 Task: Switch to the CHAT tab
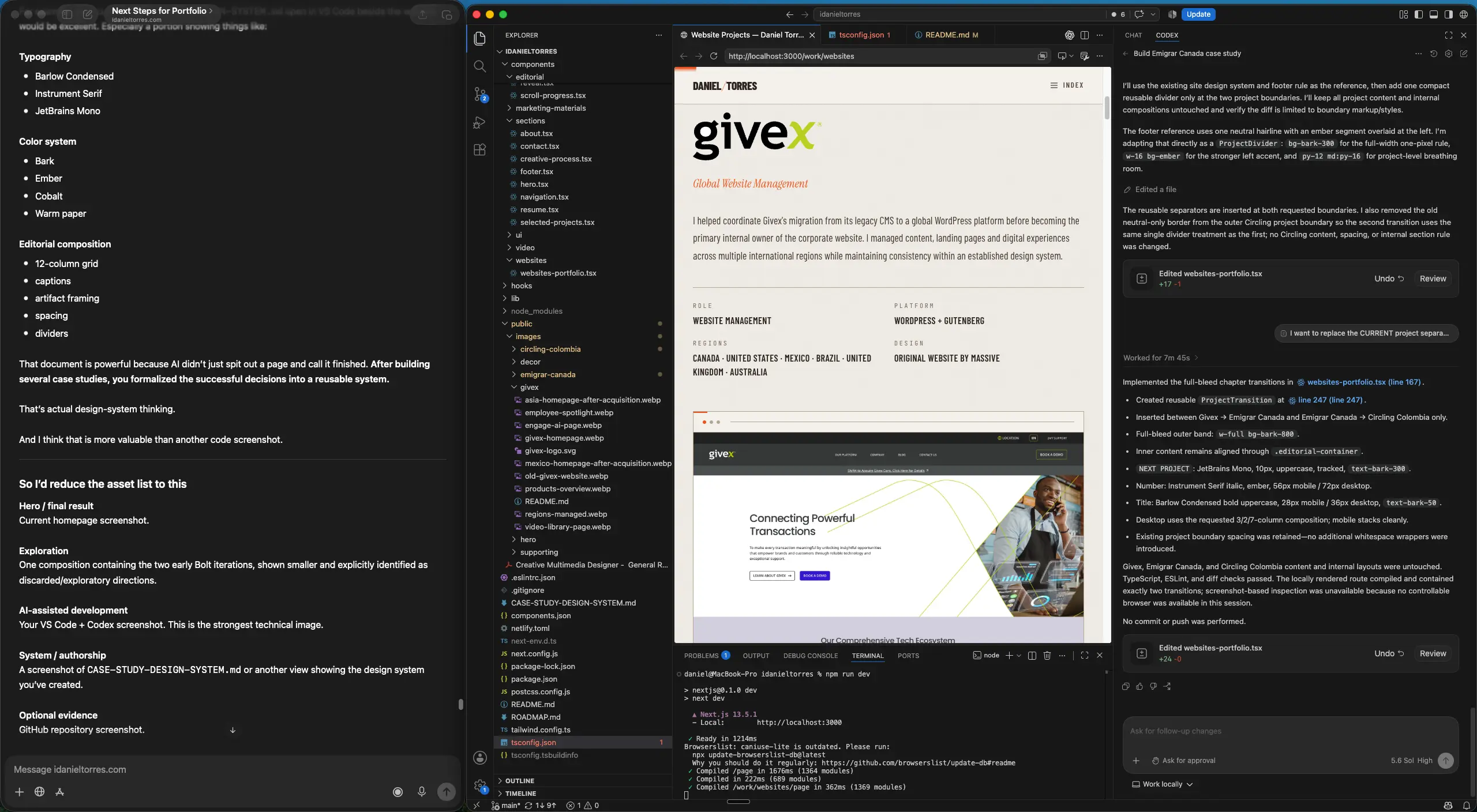pos(1133,35)
